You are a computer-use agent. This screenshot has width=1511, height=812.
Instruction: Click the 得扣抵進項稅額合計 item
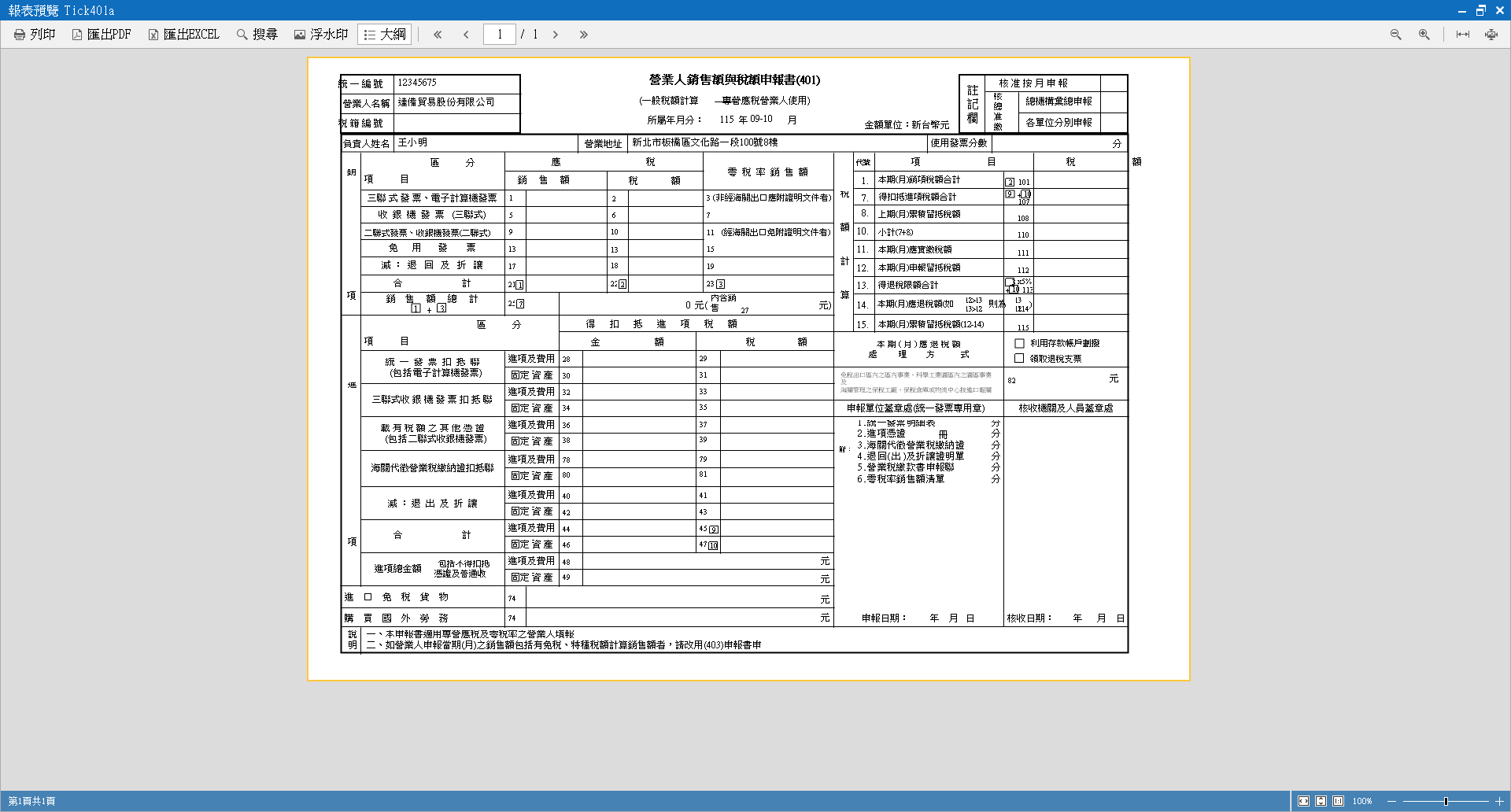click(x=917, y=197)
